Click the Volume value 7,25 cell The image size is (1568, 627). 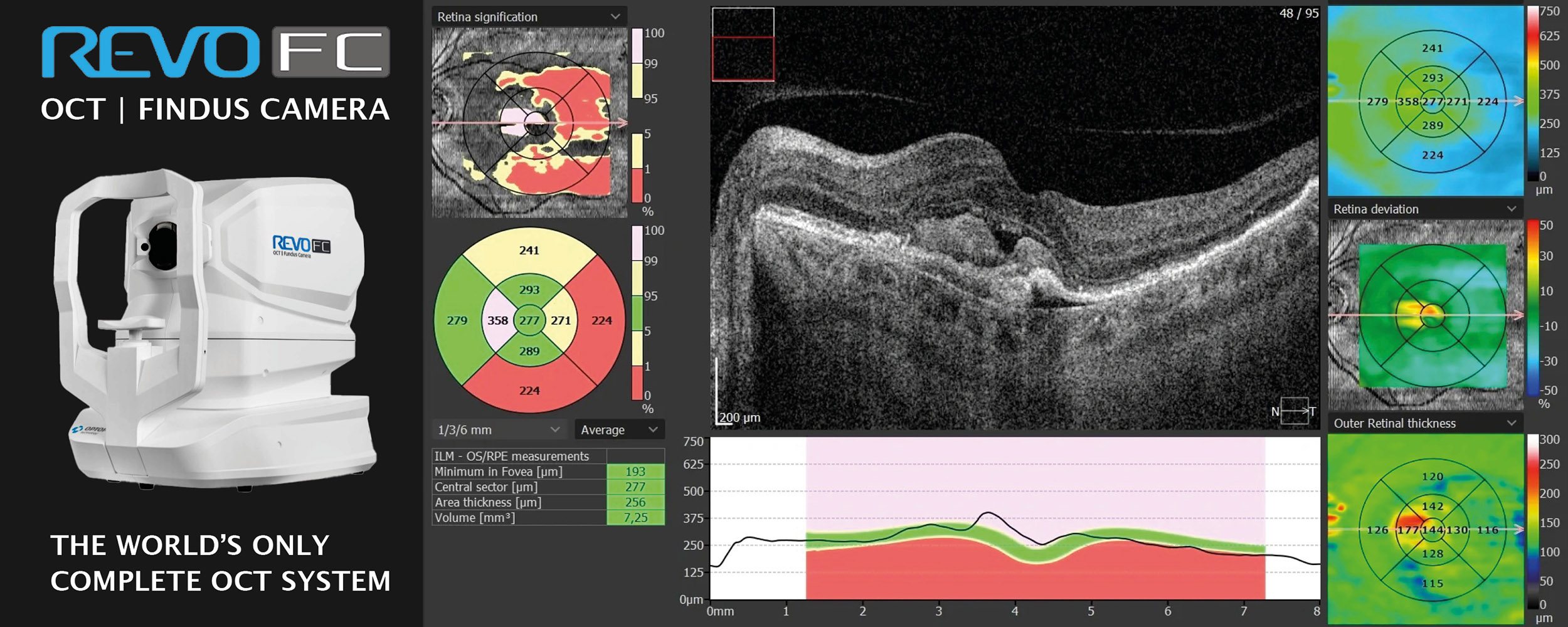point(635,518)
